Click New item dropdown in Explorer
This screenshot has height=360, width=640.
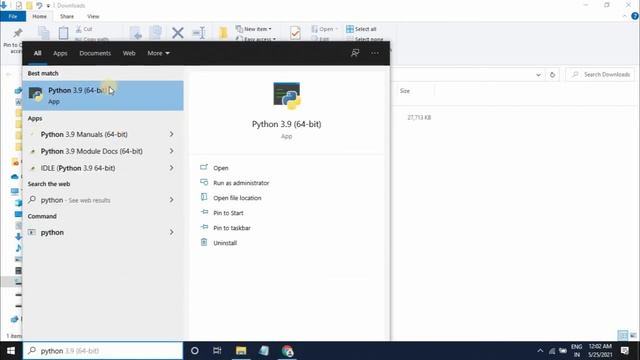click(254, 29)
